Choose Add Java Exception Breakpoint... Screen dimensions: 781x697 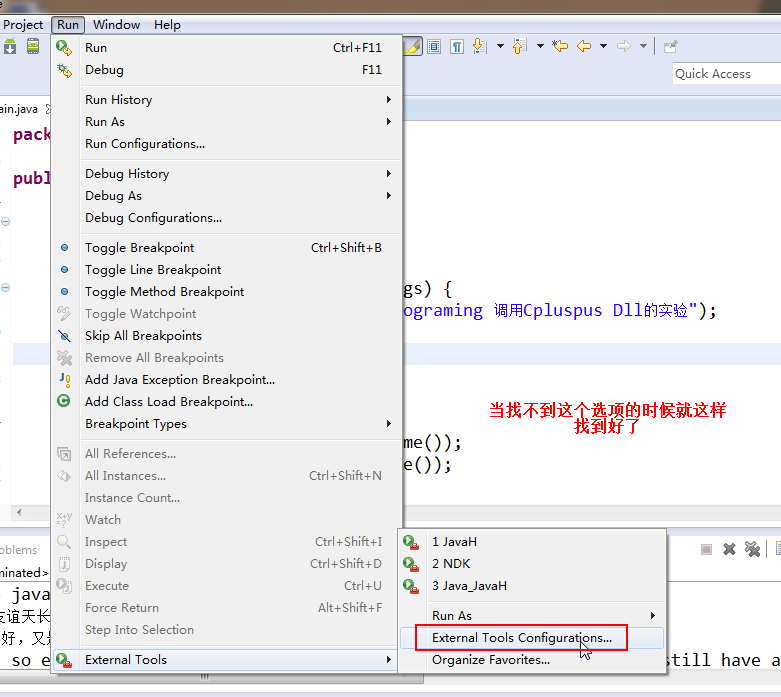click(x=227, y=380)
